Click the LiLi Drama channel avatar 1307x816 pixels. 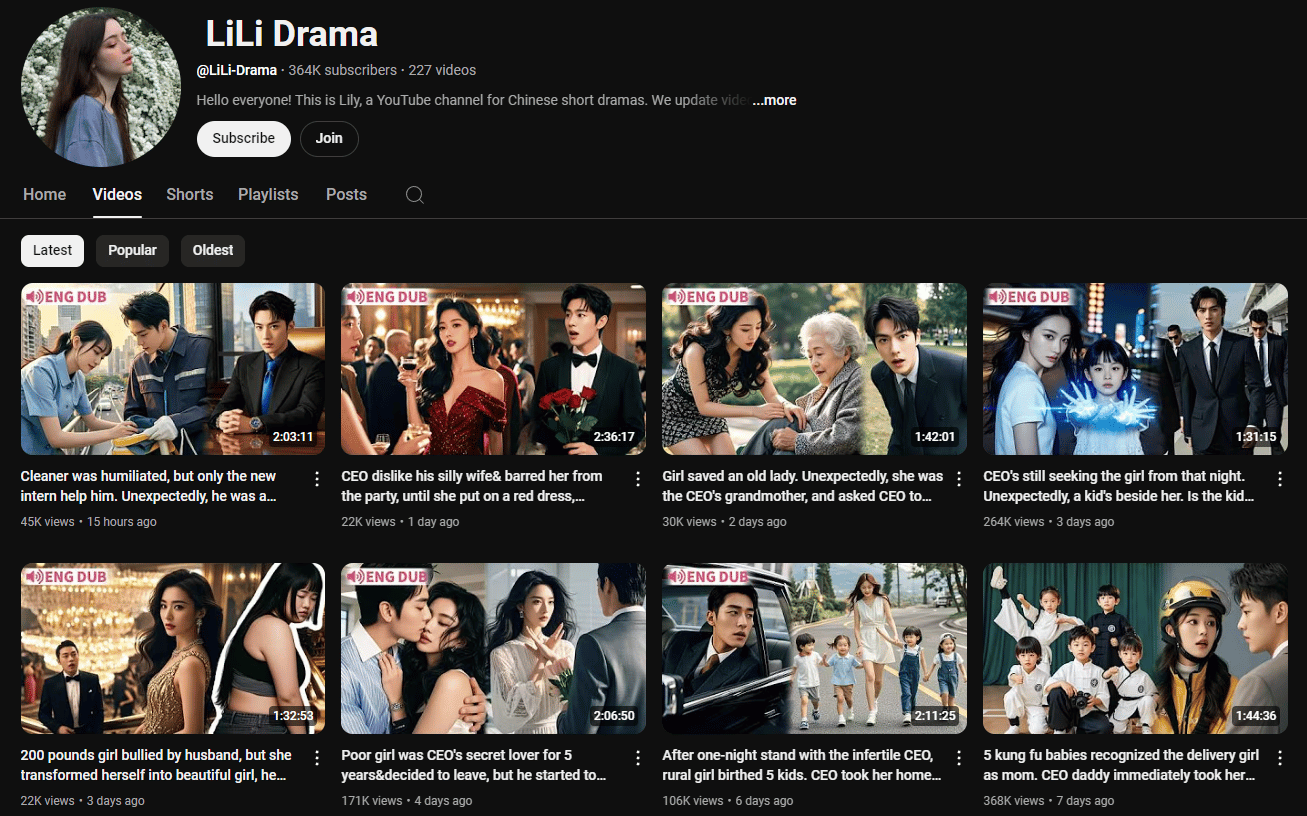(101, 87)
